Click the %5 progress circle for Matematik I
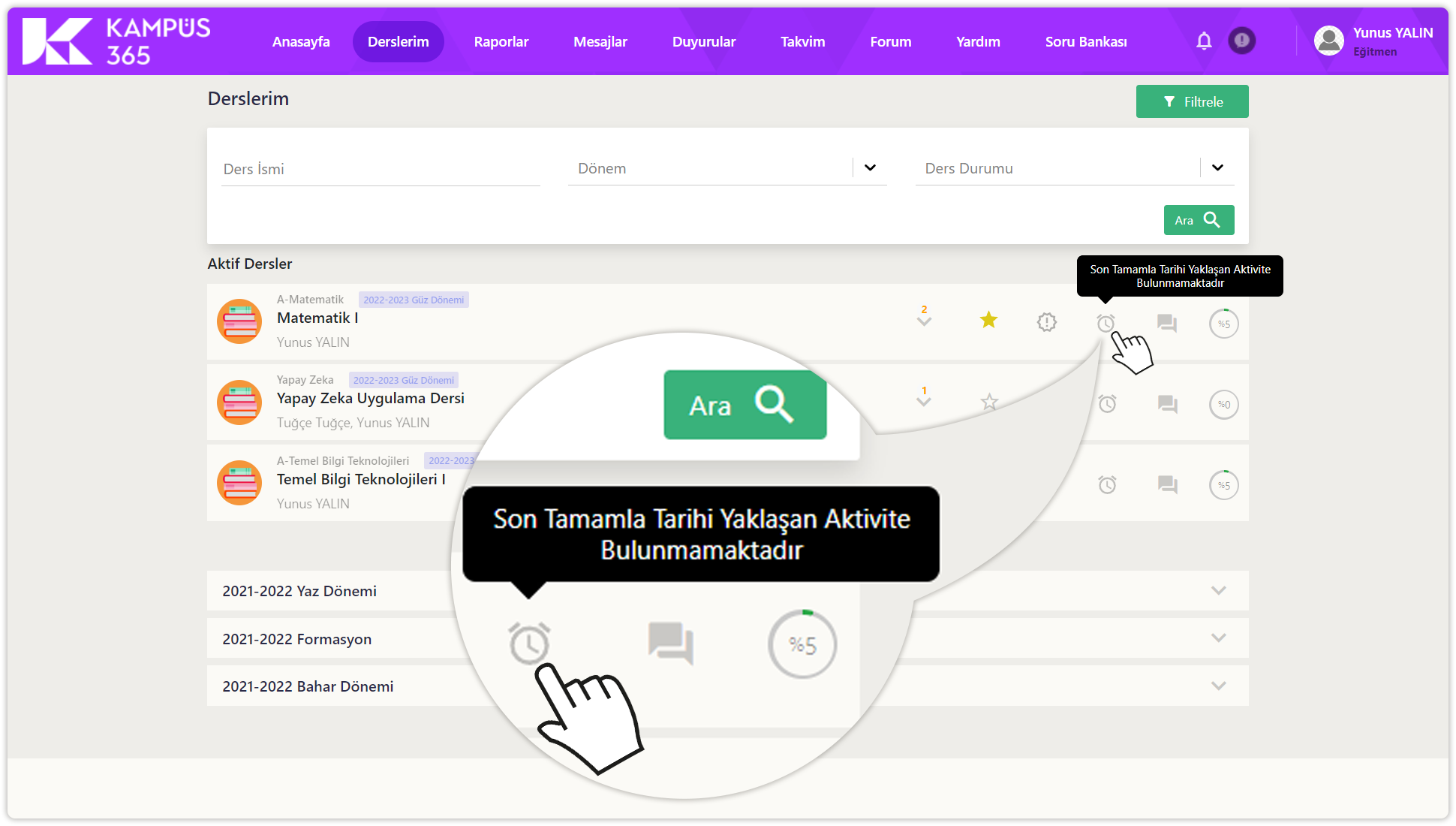This screenshot has width=1456, height=826. click(x=1223, y=324)
